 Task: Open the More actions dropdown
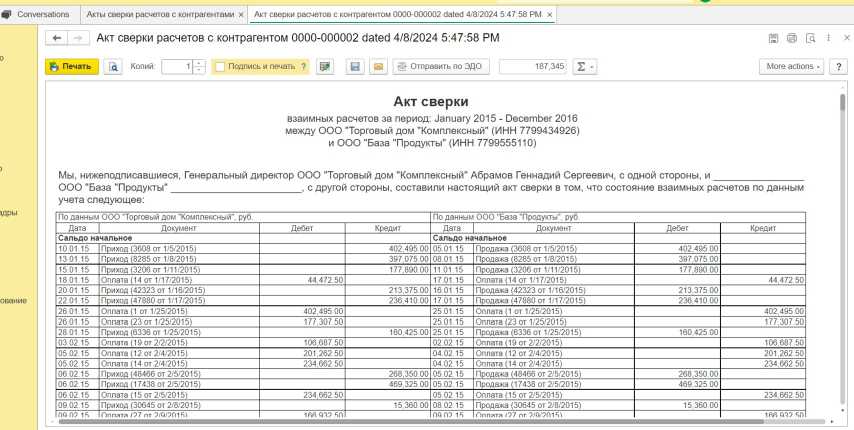click(x=791, y=66)
